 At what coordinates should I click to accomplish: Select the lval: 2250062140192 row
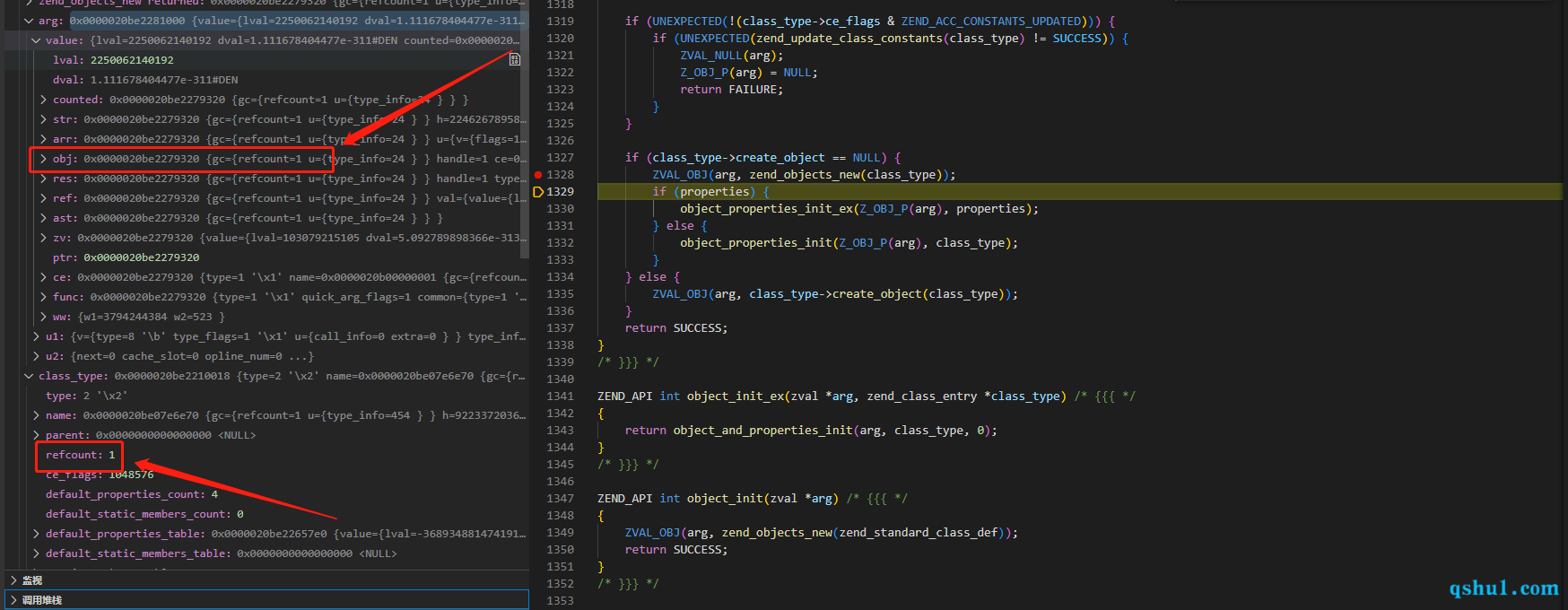coord(266,60)
